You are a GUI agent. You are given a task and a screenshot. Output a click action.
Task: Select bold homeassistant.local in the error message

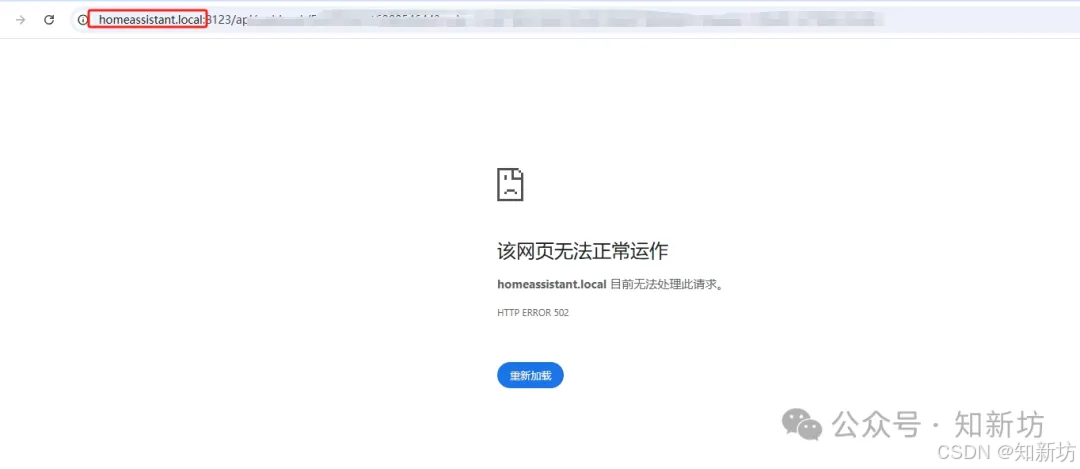coord(552,284)
